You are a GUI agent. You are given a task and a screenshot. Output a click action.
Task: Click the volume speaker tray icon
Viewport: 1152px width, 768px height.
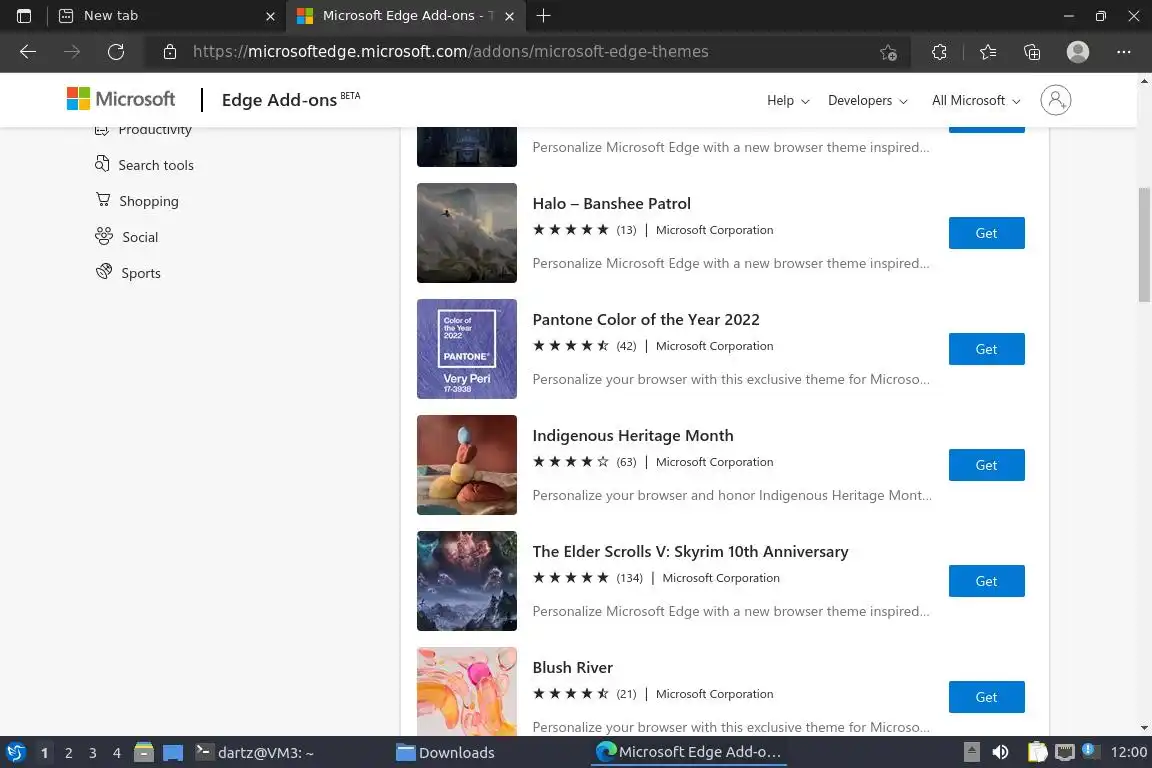pos(1000,753)
